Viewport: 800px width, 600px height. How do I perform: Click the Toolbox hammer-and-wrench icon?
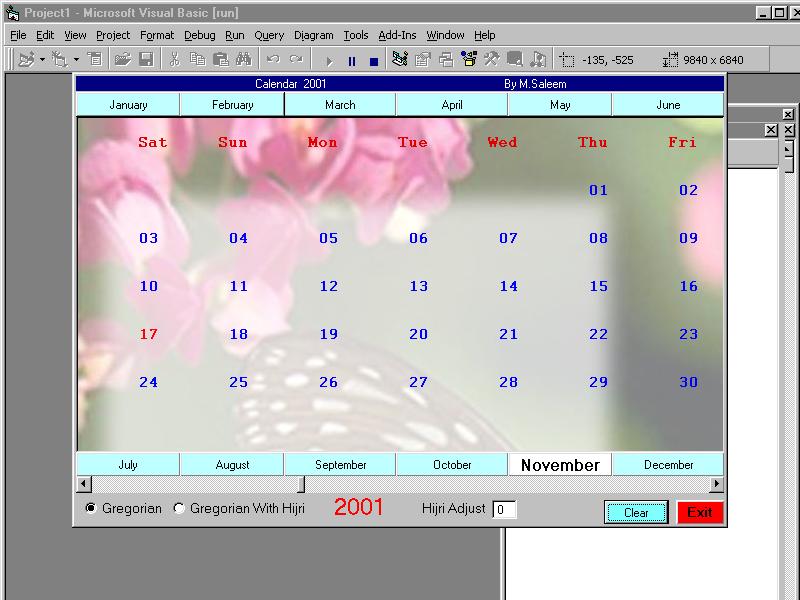pos(491,60)
